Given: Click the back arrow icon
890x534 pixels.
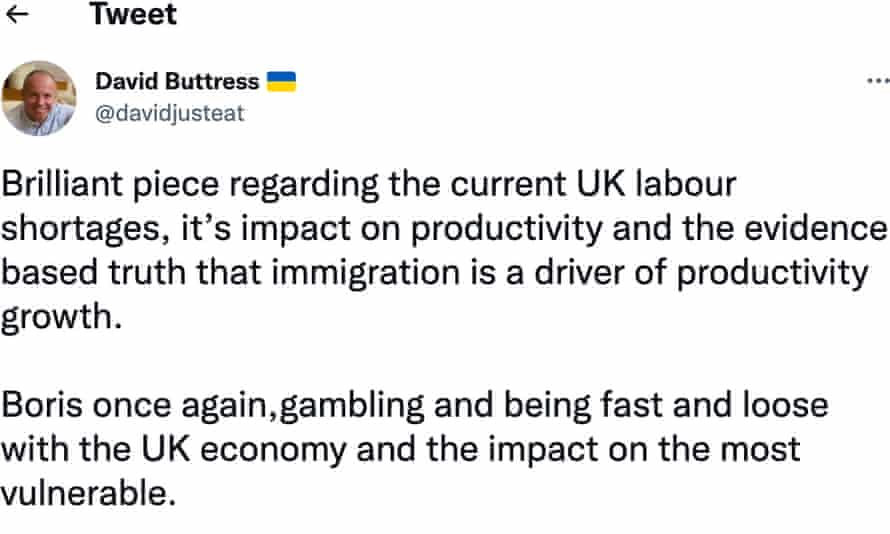Looking at the screenshot, I should [18, 16].
